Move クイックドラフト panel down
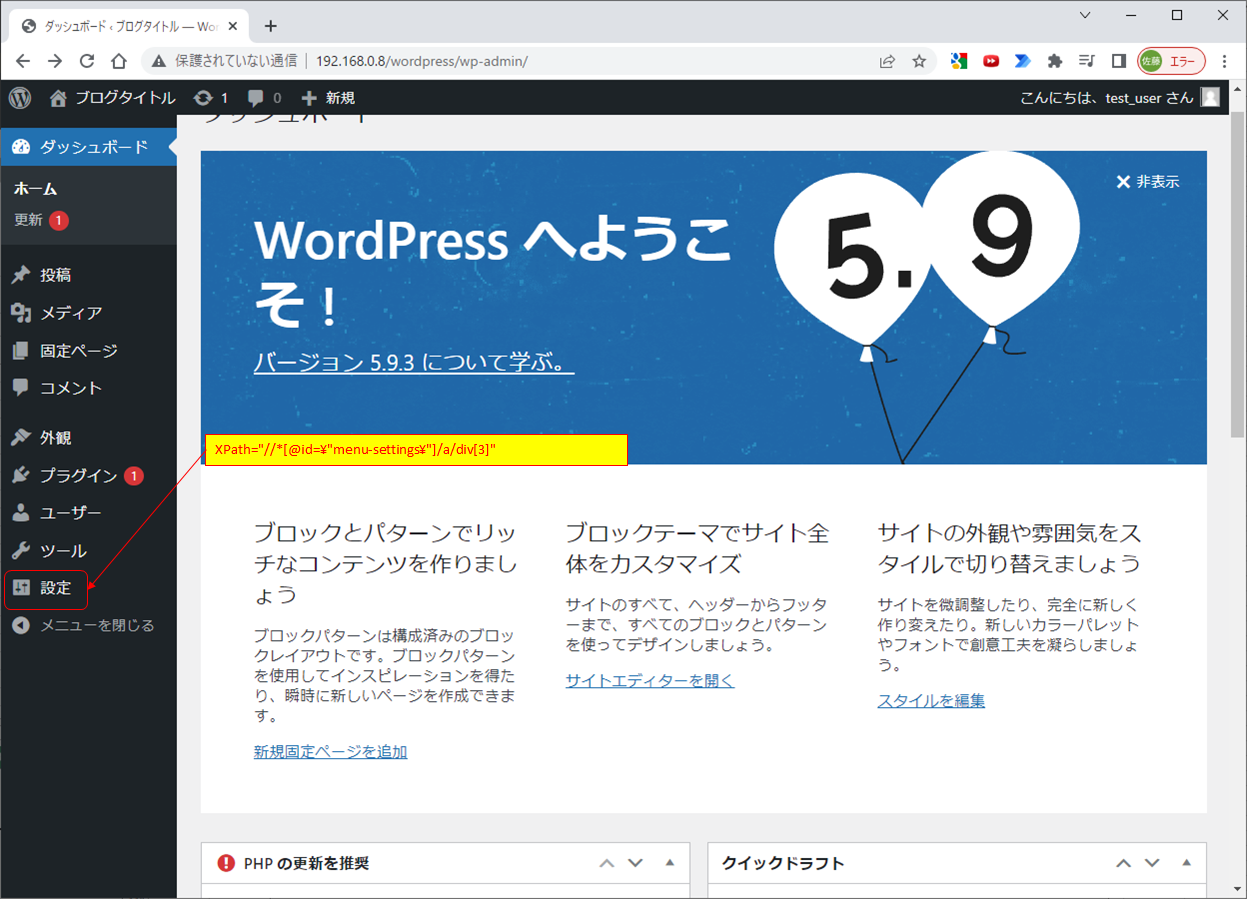 1152,863
